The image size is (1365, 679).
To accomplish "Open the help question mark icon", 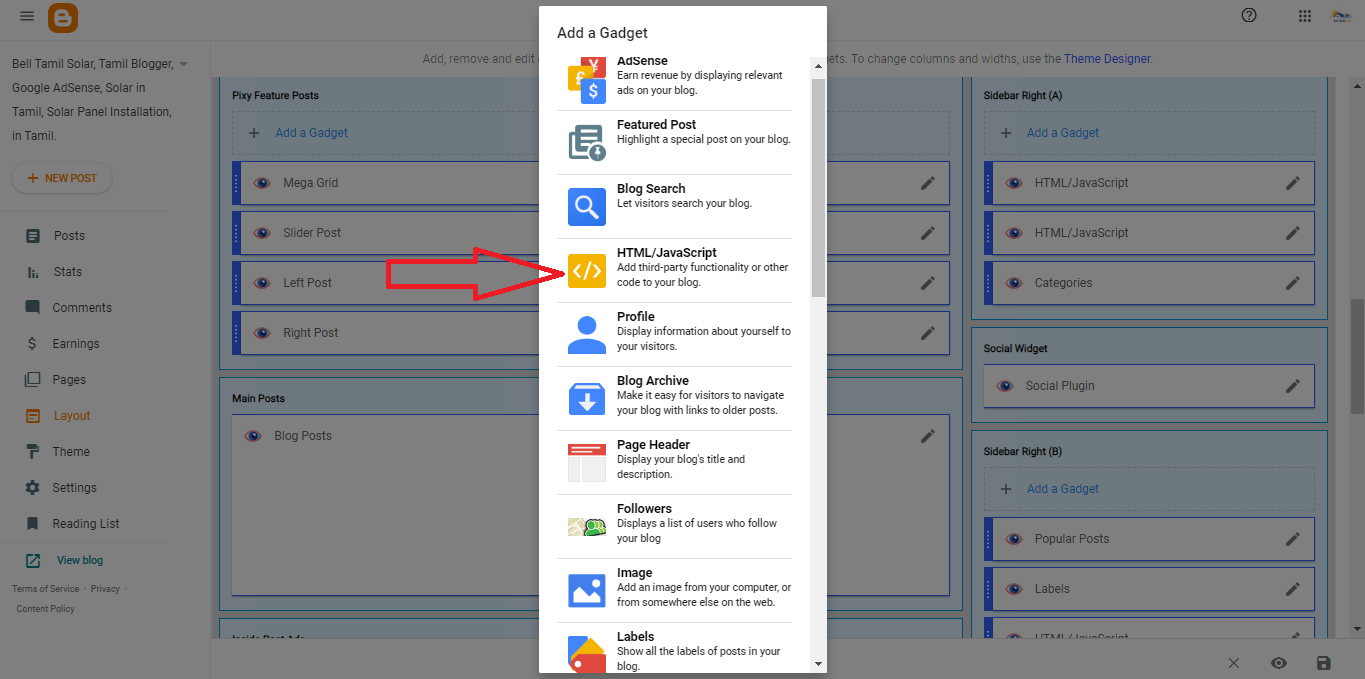I will click(1249, 15).
